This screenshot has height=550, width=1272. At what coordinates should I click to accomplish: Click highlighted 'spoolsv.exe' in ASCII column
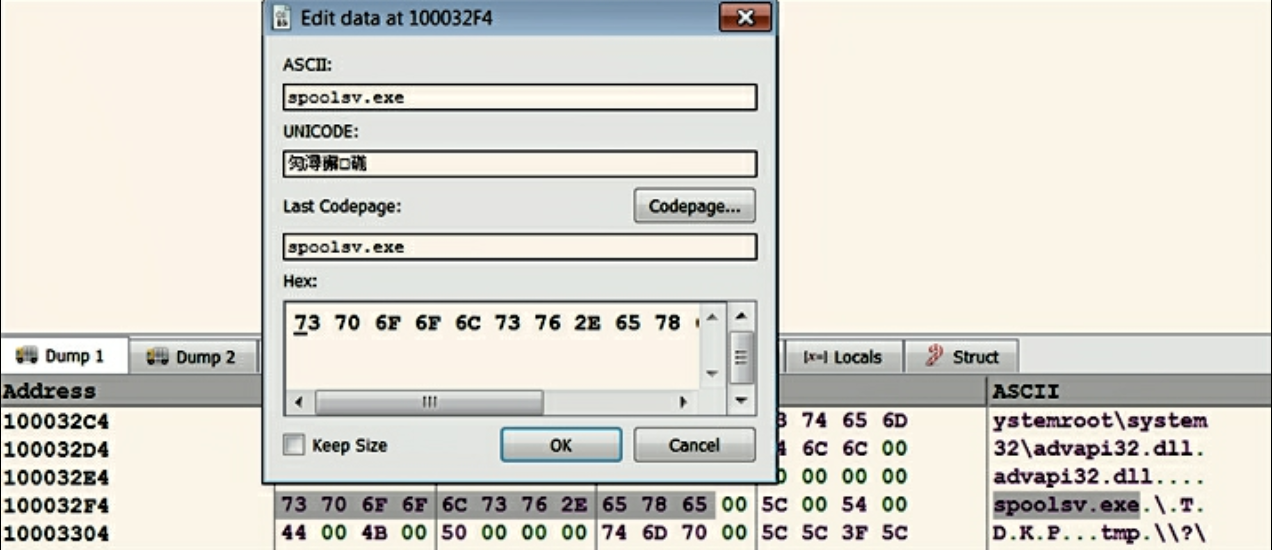tap(1066, 504)
